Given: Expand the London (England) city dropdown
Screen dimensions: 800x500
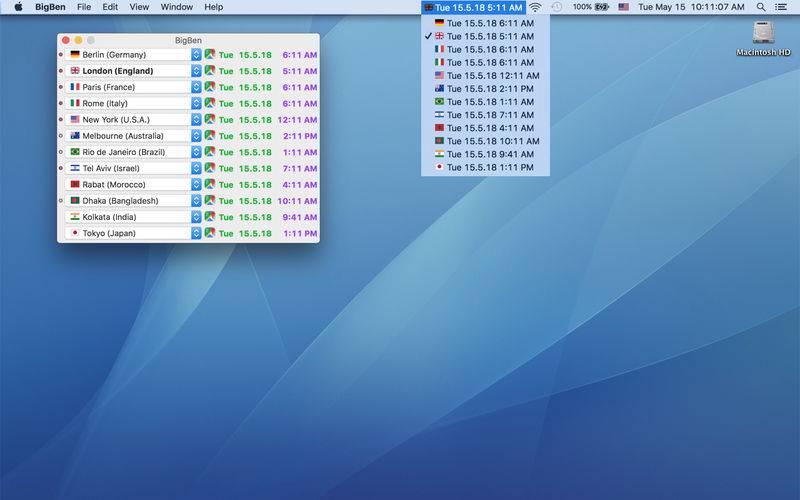Looking at the screenshot, I should pyautogui.click(x=196, y=71).
